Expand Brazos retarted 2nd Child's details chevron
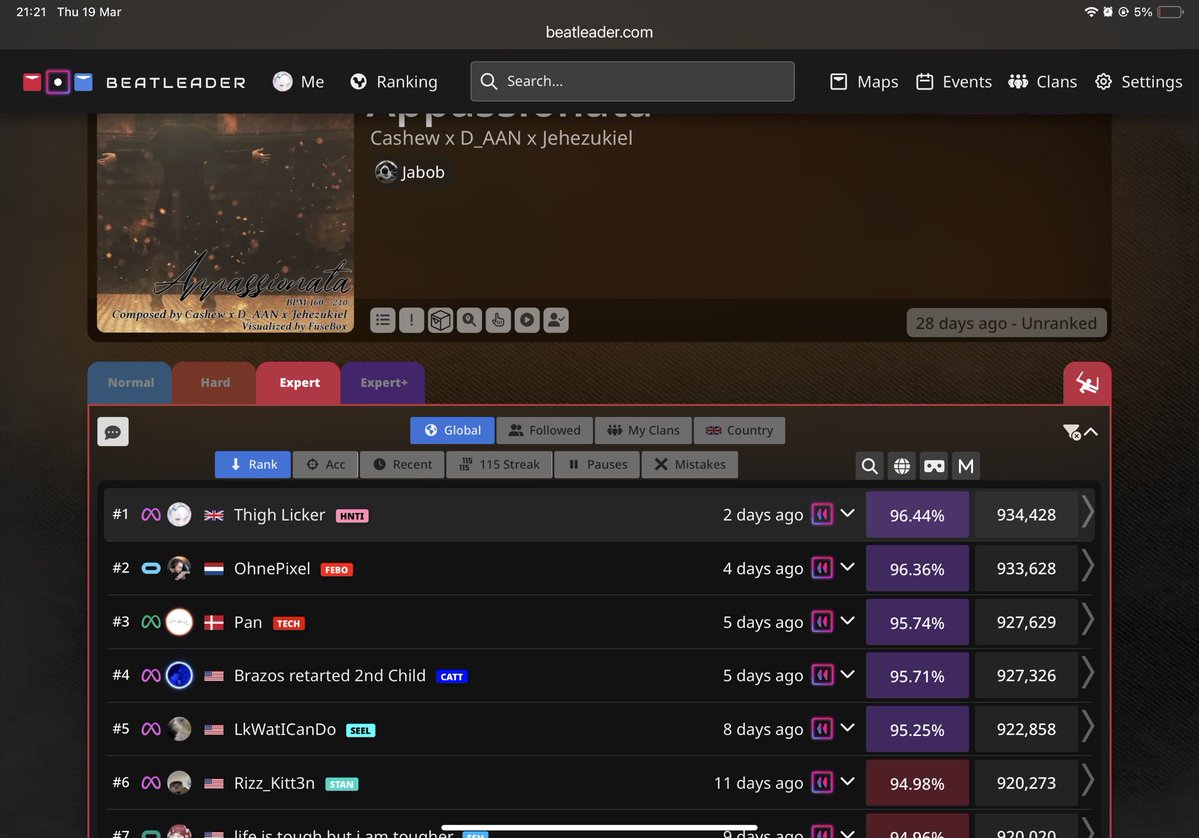This screenshot has width=1199, height=838. point(847,674)
